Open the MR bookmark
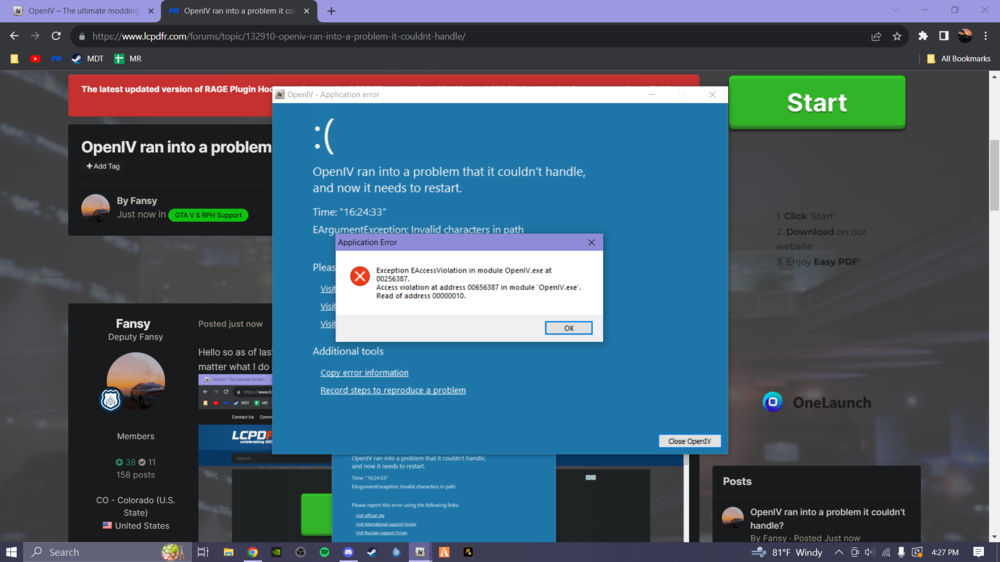 point(128,59)
